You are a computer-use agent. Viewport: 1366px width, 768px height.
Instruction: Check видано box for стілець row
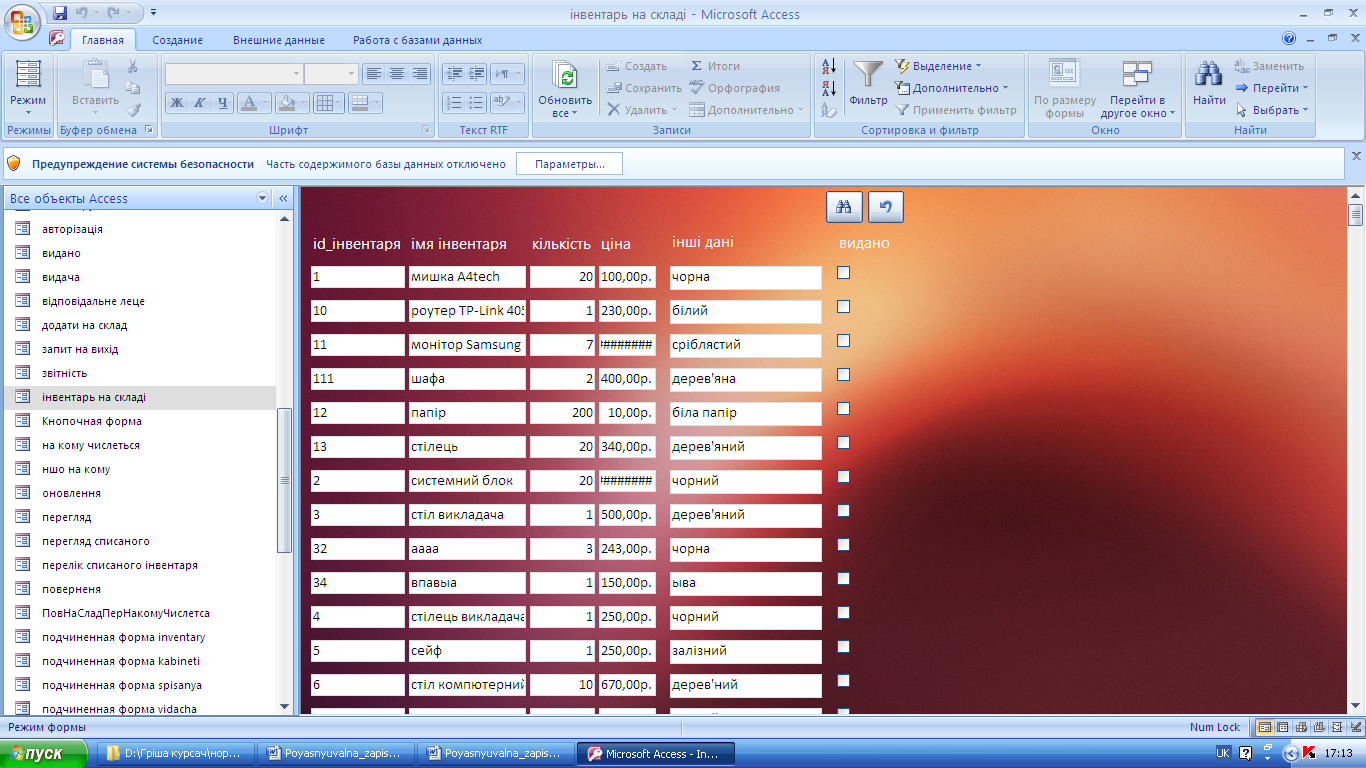[844, 442]
